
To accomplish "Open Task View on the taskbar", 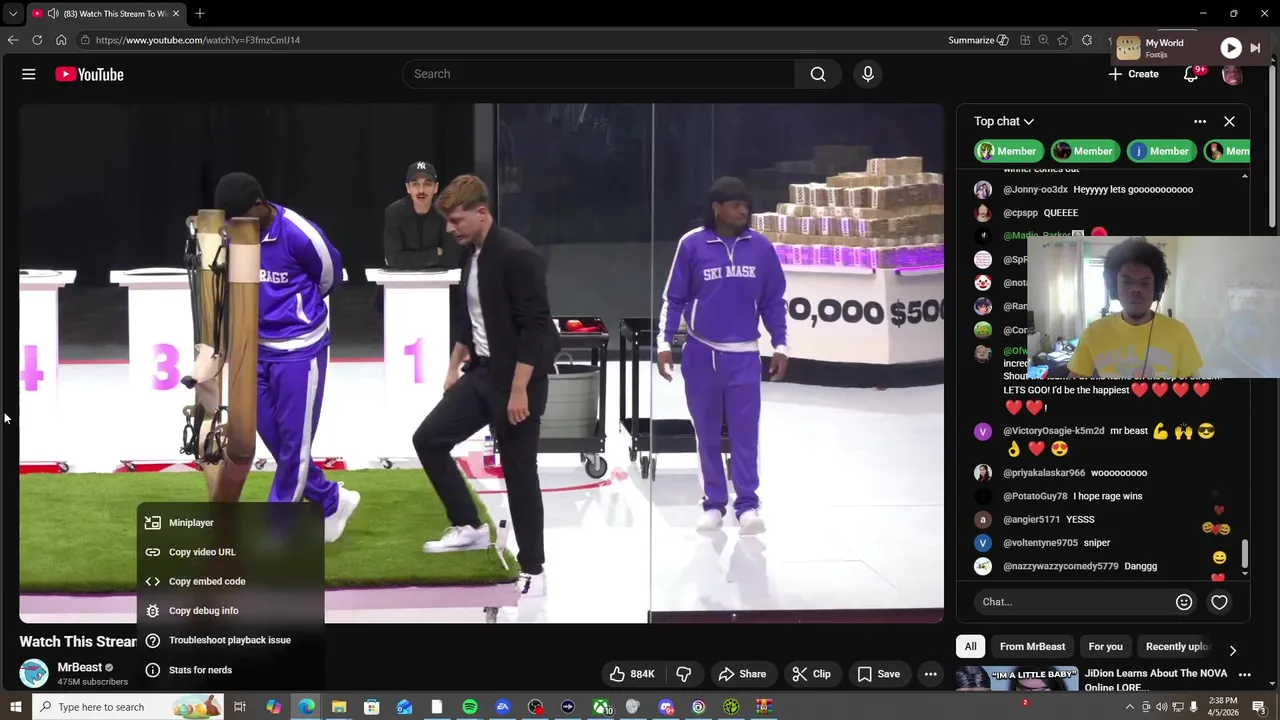I will coord(240,707).
